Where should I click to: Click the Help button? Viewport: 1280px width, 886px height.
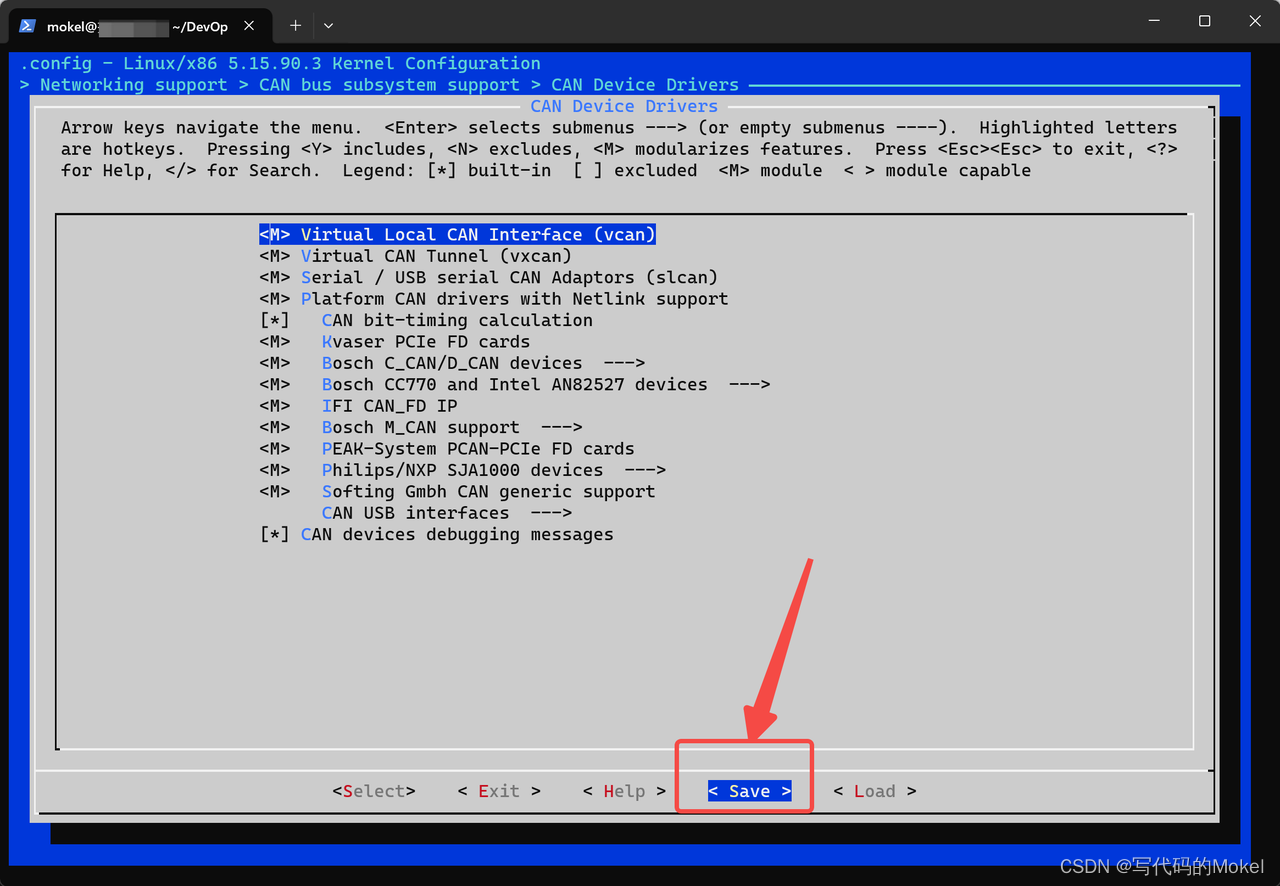tap(624, 790)
